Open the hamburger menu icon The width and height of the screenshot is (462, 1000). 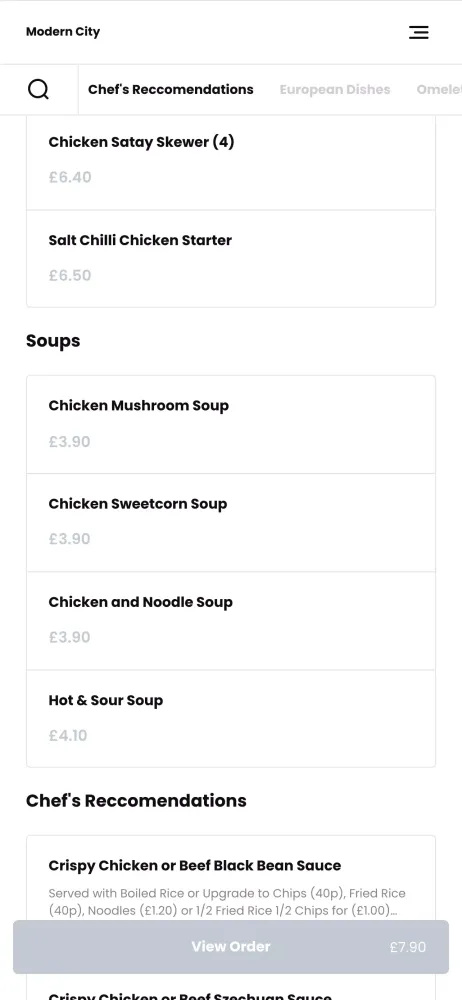(419, 32)
